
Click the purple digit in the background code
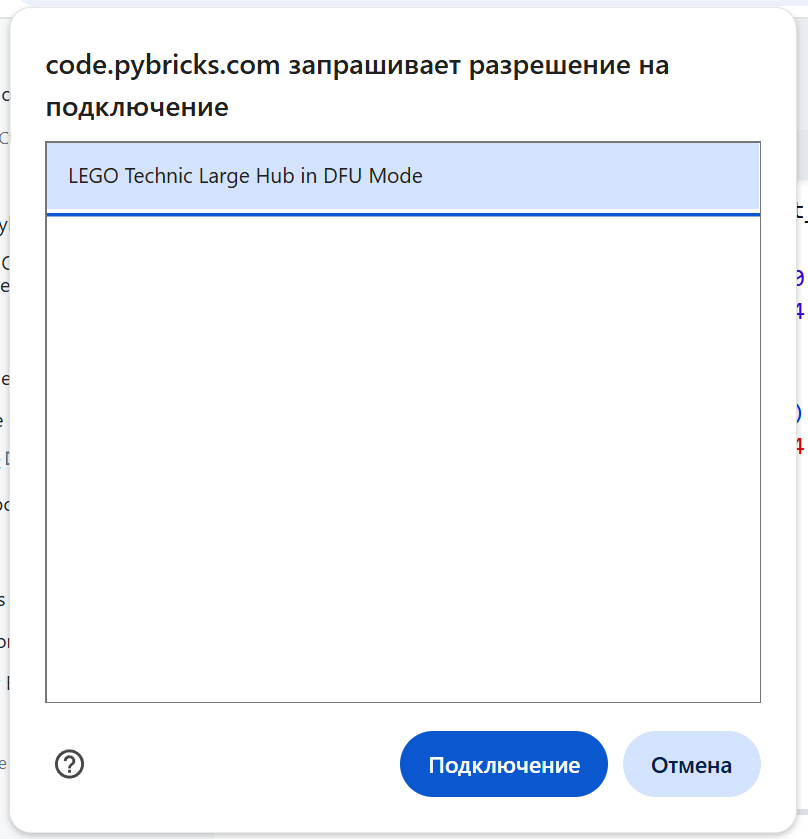tap(799, 278)
